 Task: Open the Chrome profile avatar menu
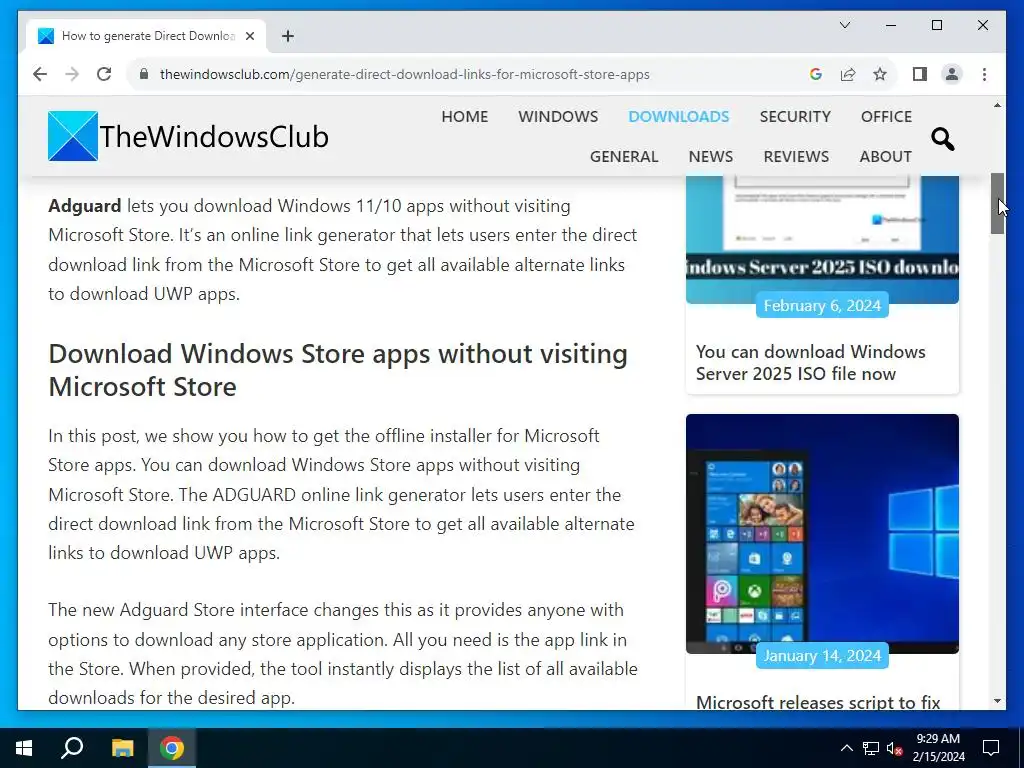click(x=952, y=74)
